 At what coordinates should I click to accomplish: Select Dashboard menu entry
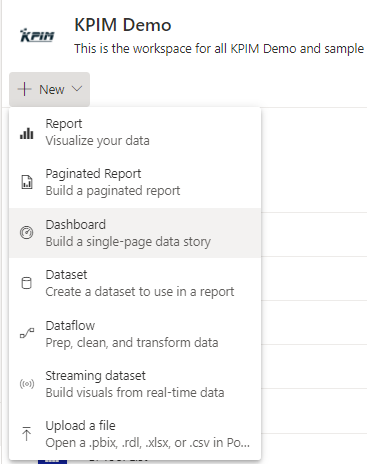135,233
